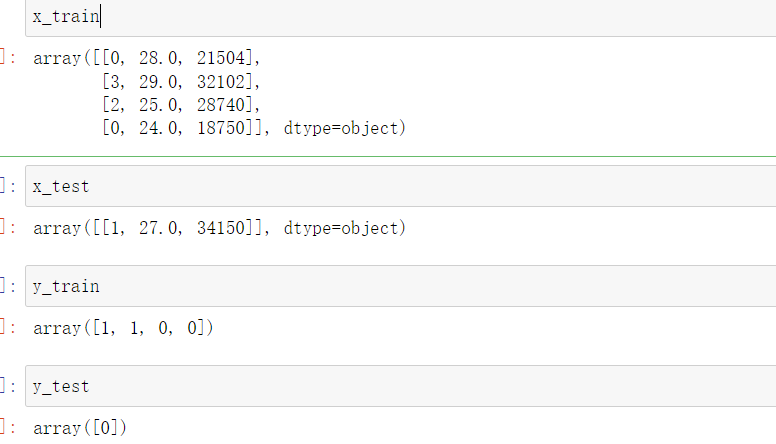776x444 pixels.
Task: Click the array([[1, 27.0, 34150]] output text
Action: point(150,228)
